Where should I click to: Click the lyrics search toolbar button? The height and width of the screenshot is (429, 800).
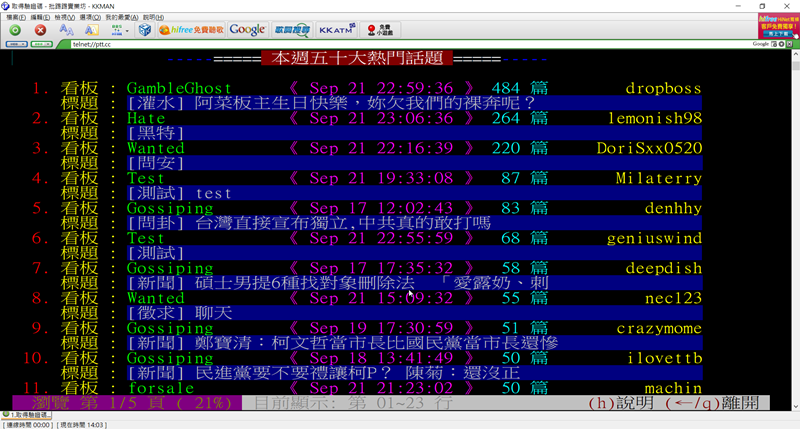(x=292, y=30)
